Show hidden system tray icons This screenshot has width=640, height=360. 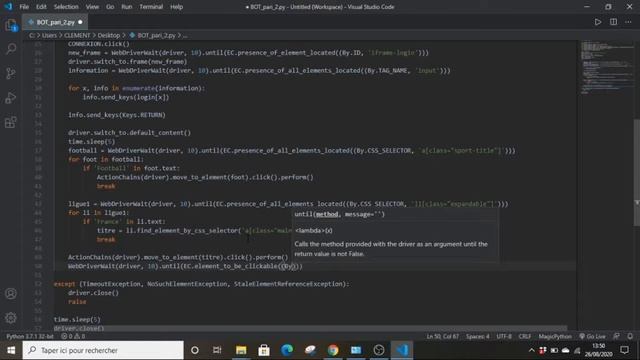pyautogui.click(x=531, y=350)
